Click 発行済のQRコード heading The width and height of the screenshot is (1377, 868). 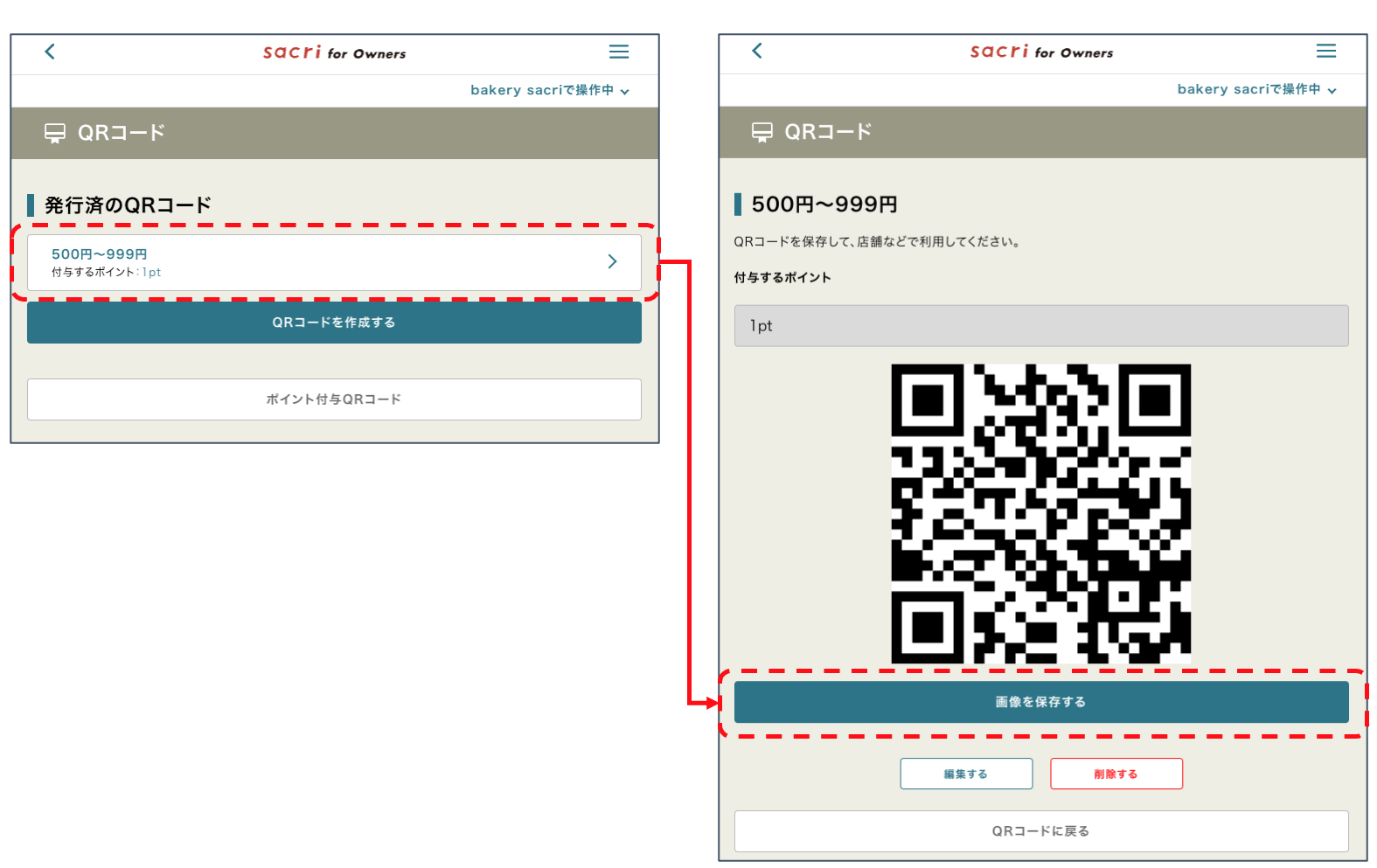128,205
